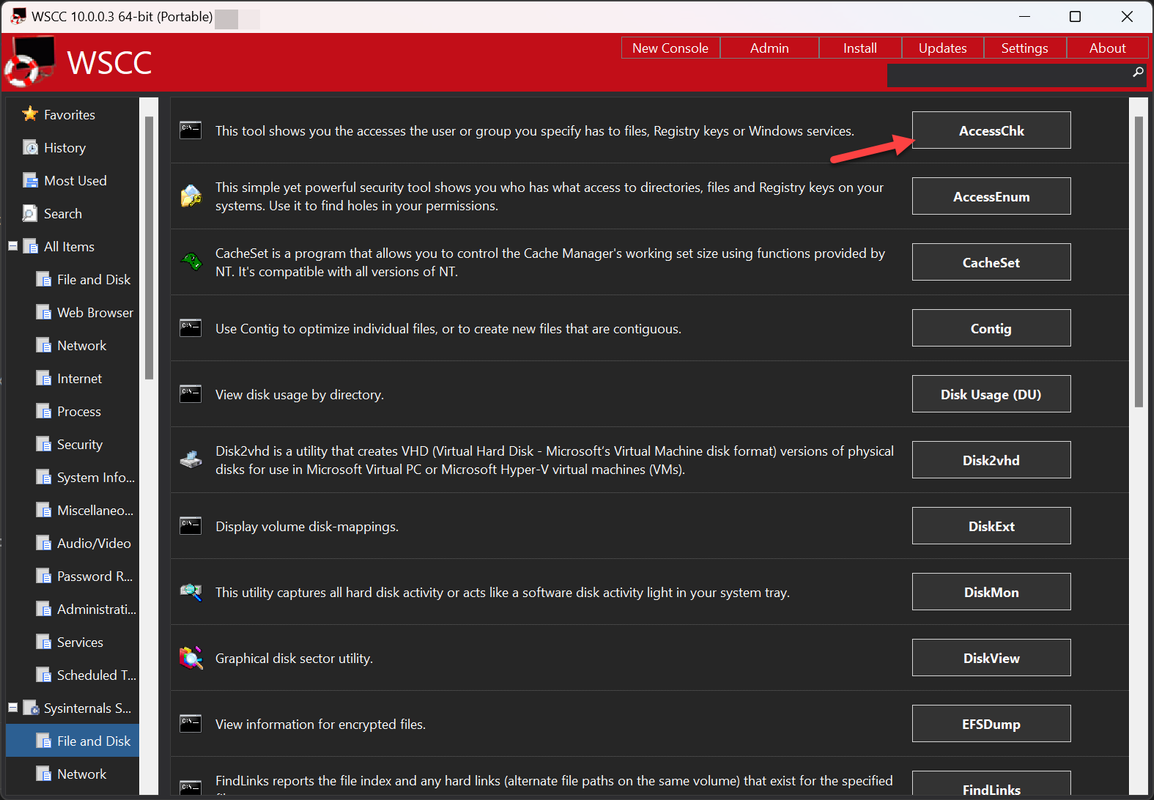Click the search magnifier in top search box
1154x800 pixels.
[1138, 72]
